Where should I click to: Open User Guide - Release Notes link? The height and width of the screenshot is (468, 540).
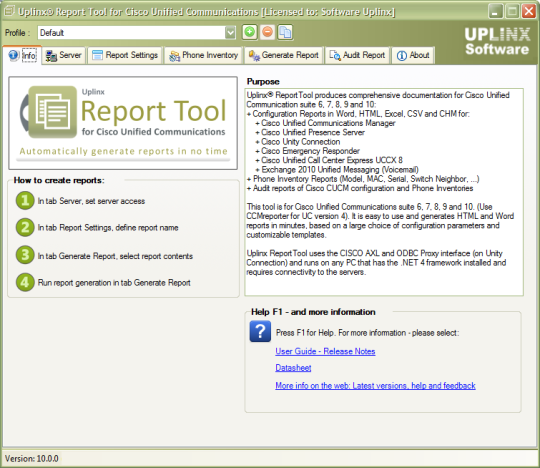coord(325,351)
